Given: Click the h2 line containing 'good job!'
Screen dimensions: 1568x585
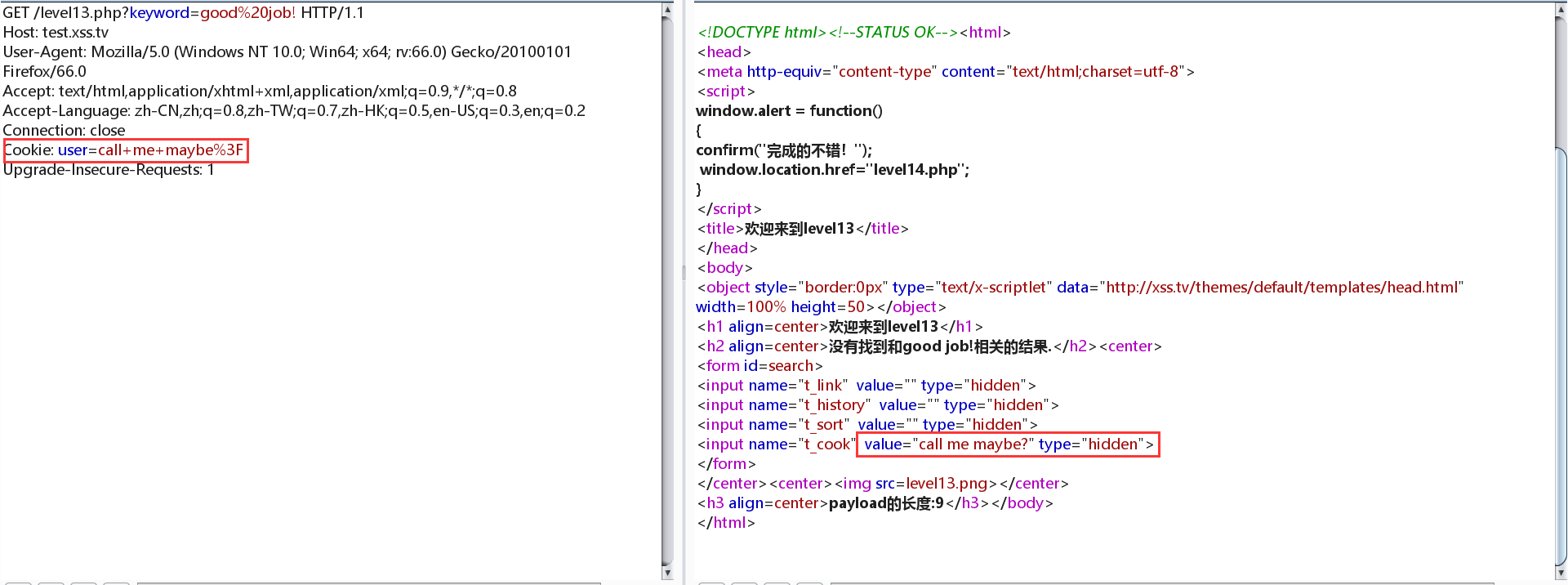Looking at the screenshot, I should point(929,346).
